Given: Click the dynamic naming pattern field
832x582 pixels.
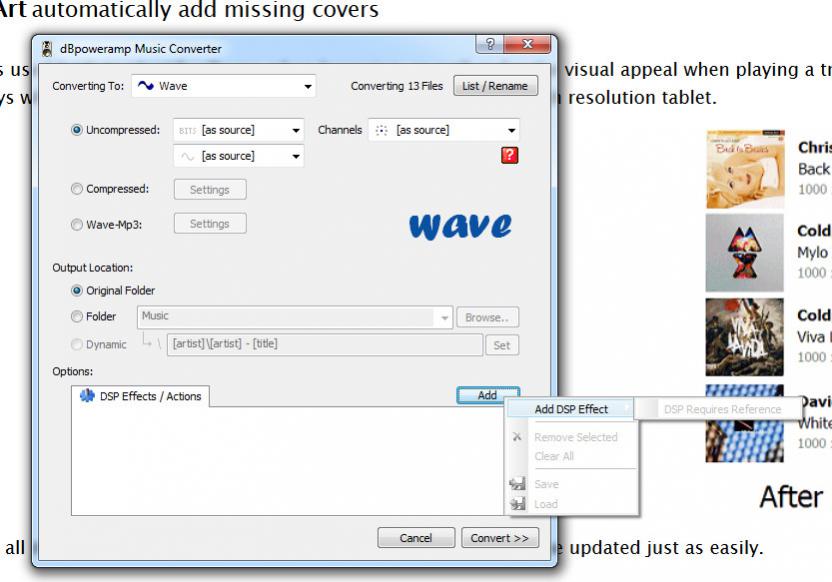Looking at the screenshot, I should [x=325, y=344].
